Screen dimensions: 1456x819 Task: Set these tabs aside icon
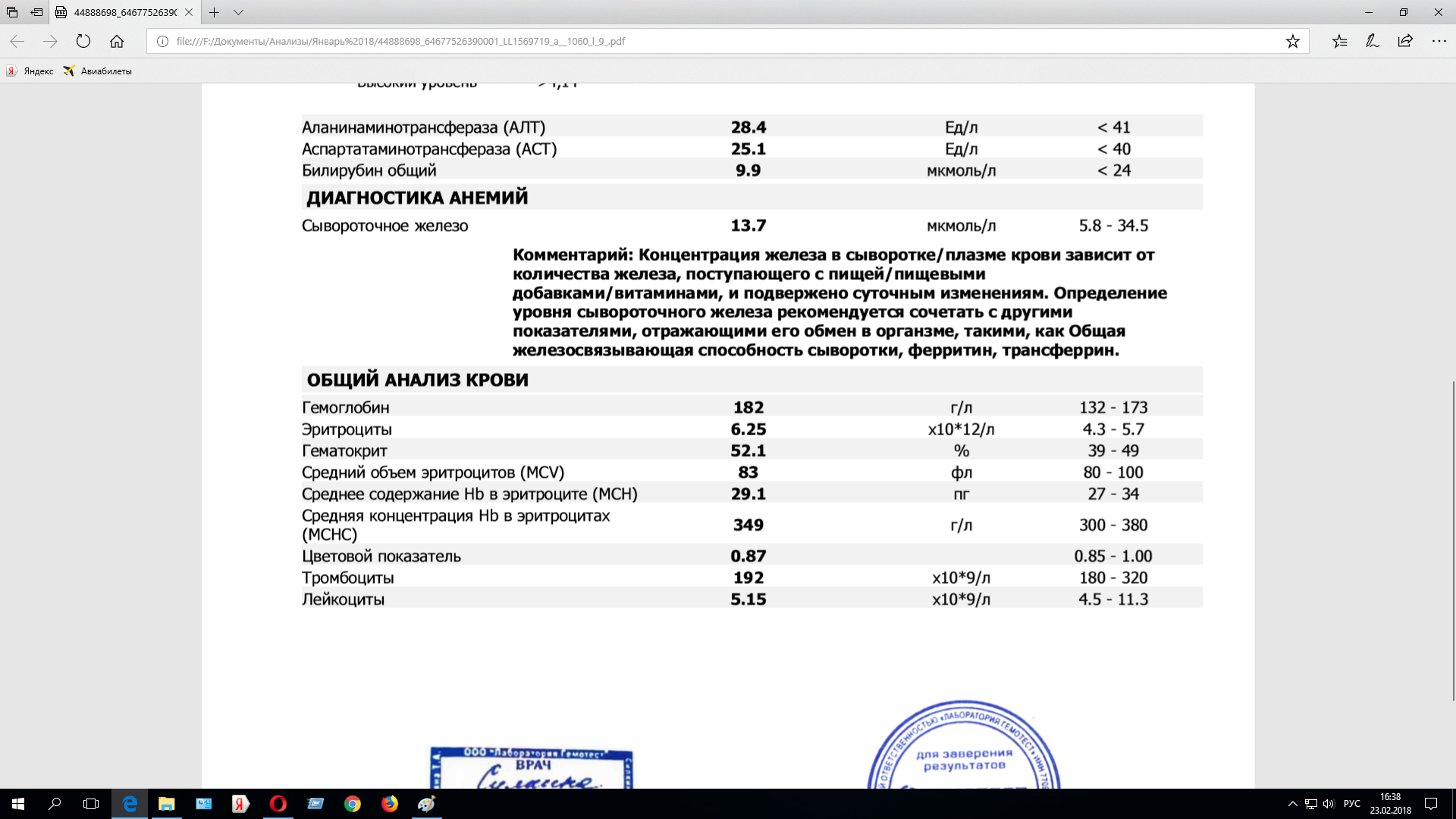[36, 12]
